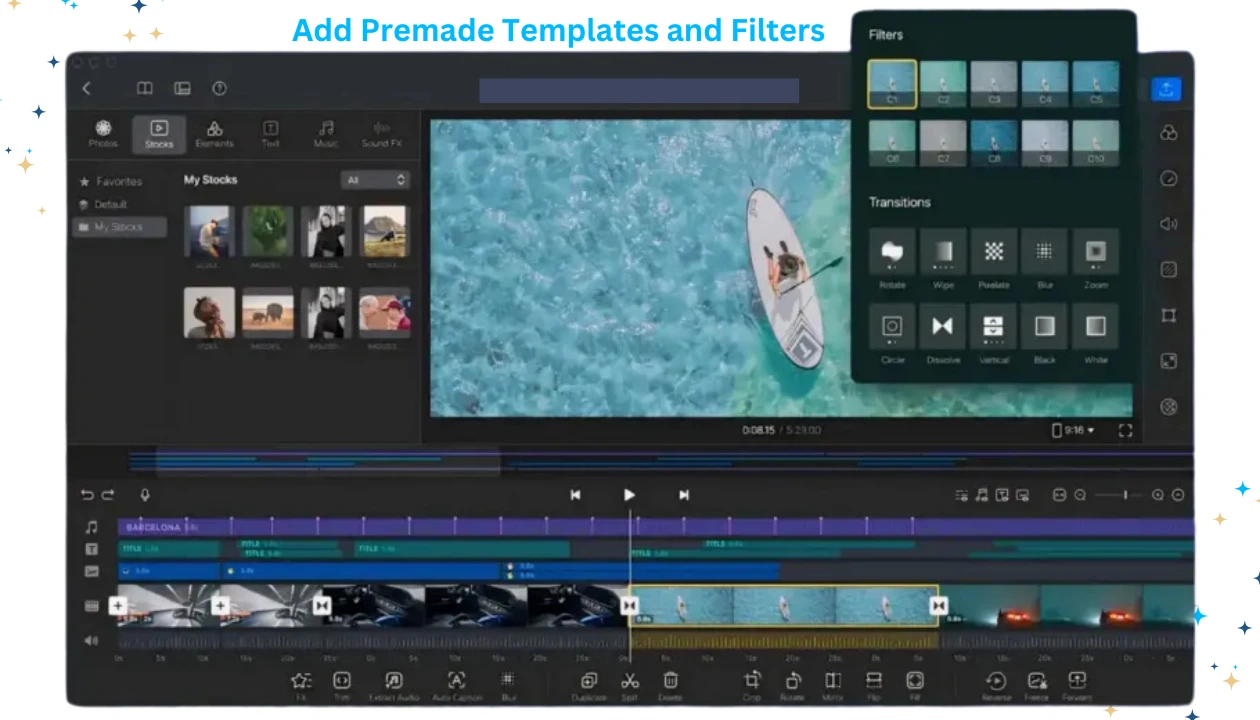Click the export button at top right
This screenshot has width=1260, height=720.
coord(1165,89)
